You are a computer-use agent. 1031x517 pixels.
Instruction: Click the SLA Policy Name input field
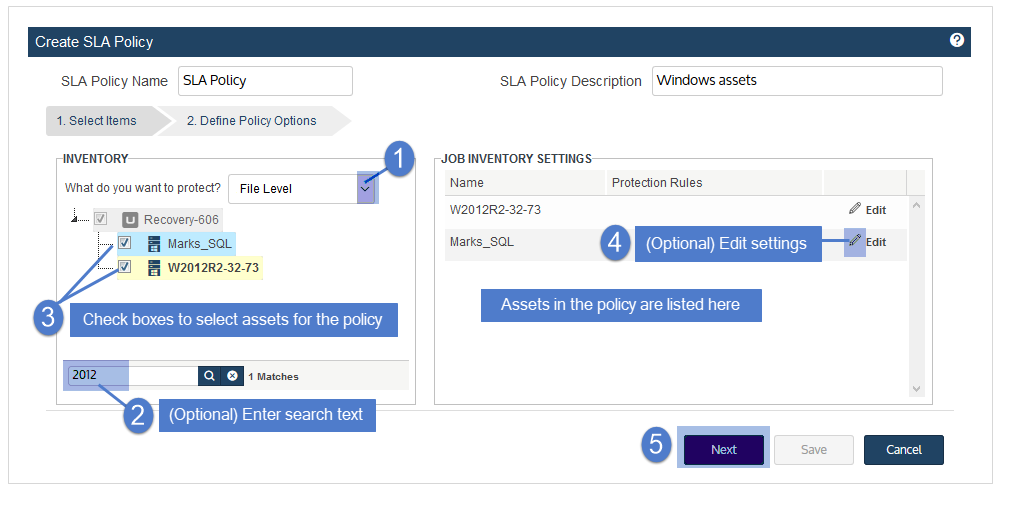coord(265,81)
